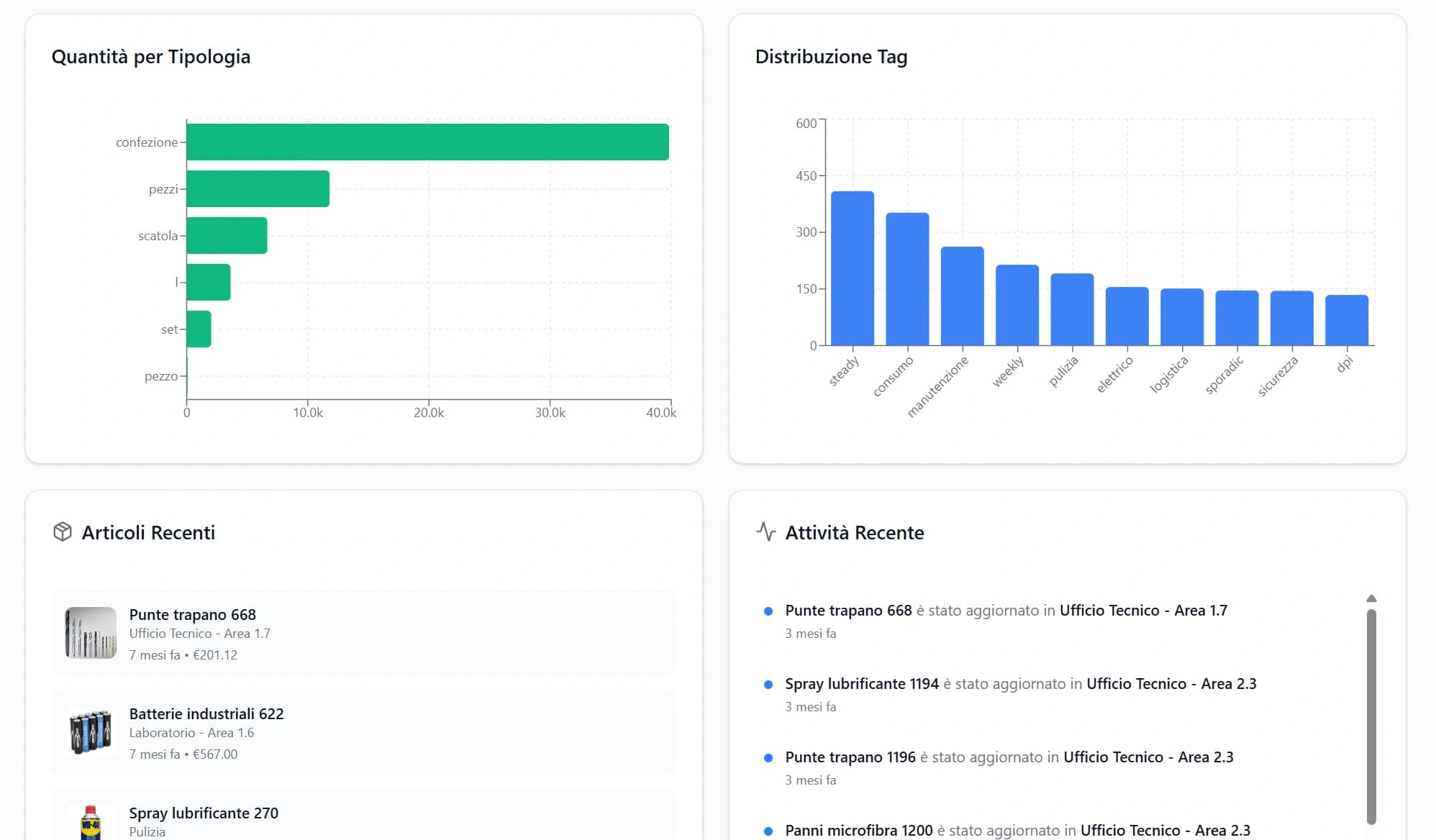Open the Batterie industriali 622 battery thumbnail
This screenshot has width=1436, height=840.
(91, 732)
